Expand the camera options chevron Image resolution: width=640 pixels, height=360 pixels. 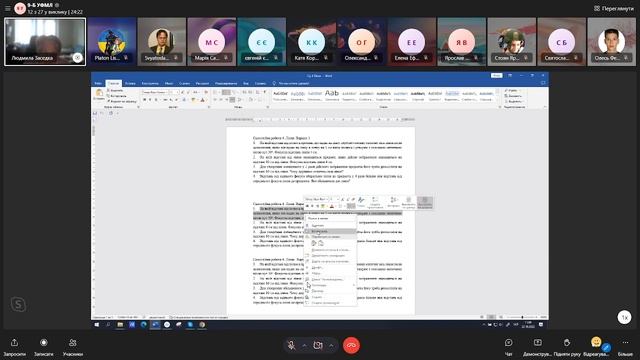331,346
